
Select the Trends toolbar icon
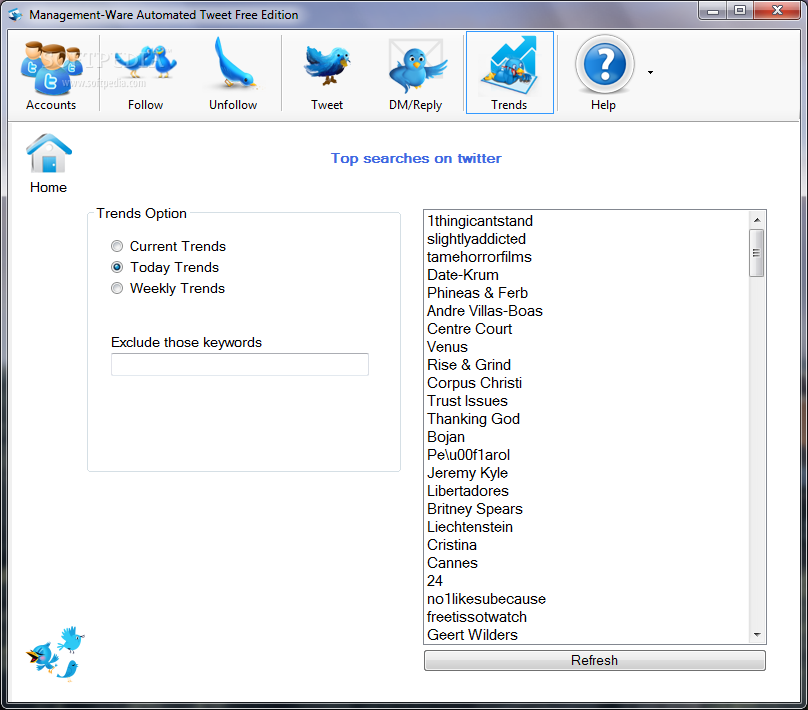pyautogui.click(x=510, y=73)
